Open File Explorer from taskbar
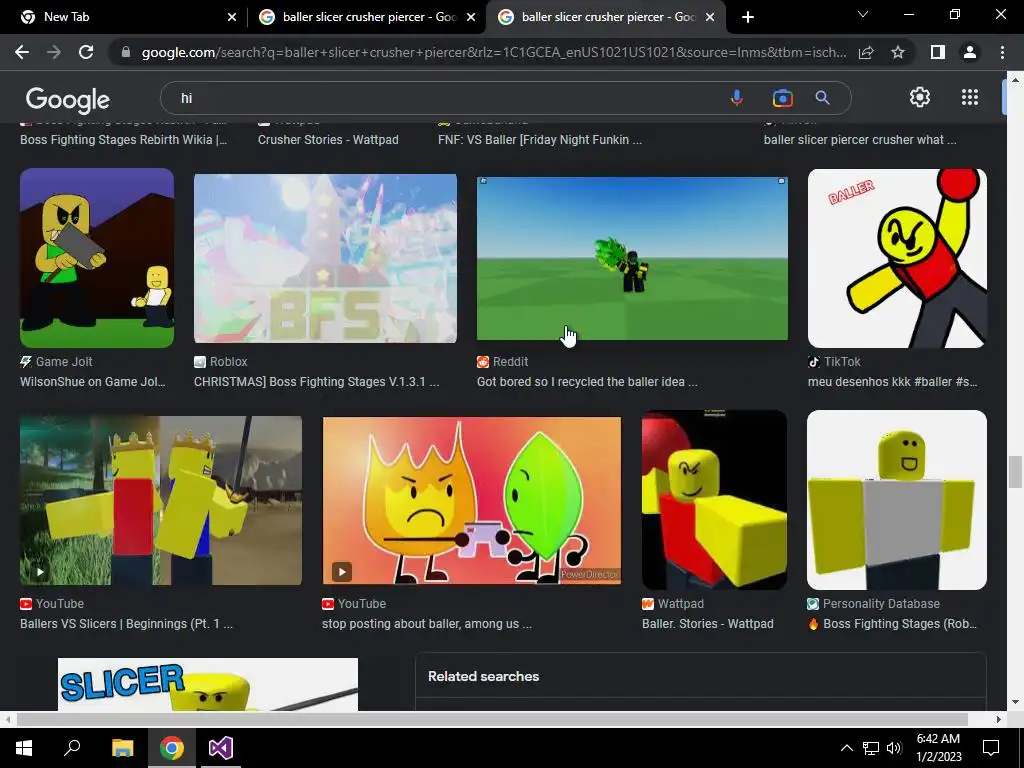Image resolution: width=1024 pixels, height=768 pixels. (122, 748)
